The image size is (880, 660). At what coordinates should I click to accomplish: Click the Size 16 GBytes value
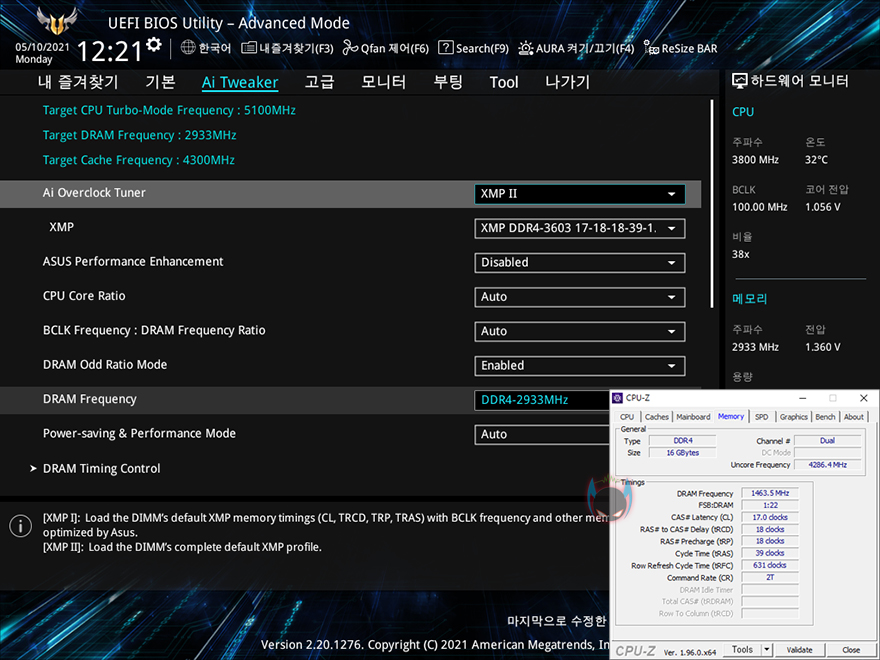tap(682, 453)
